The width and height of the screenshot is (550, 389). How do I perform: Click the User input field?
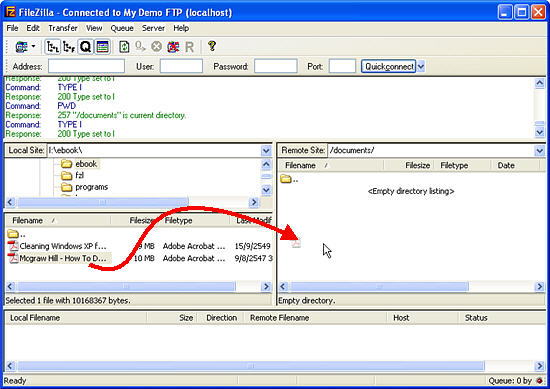click(x=181, y=66)
